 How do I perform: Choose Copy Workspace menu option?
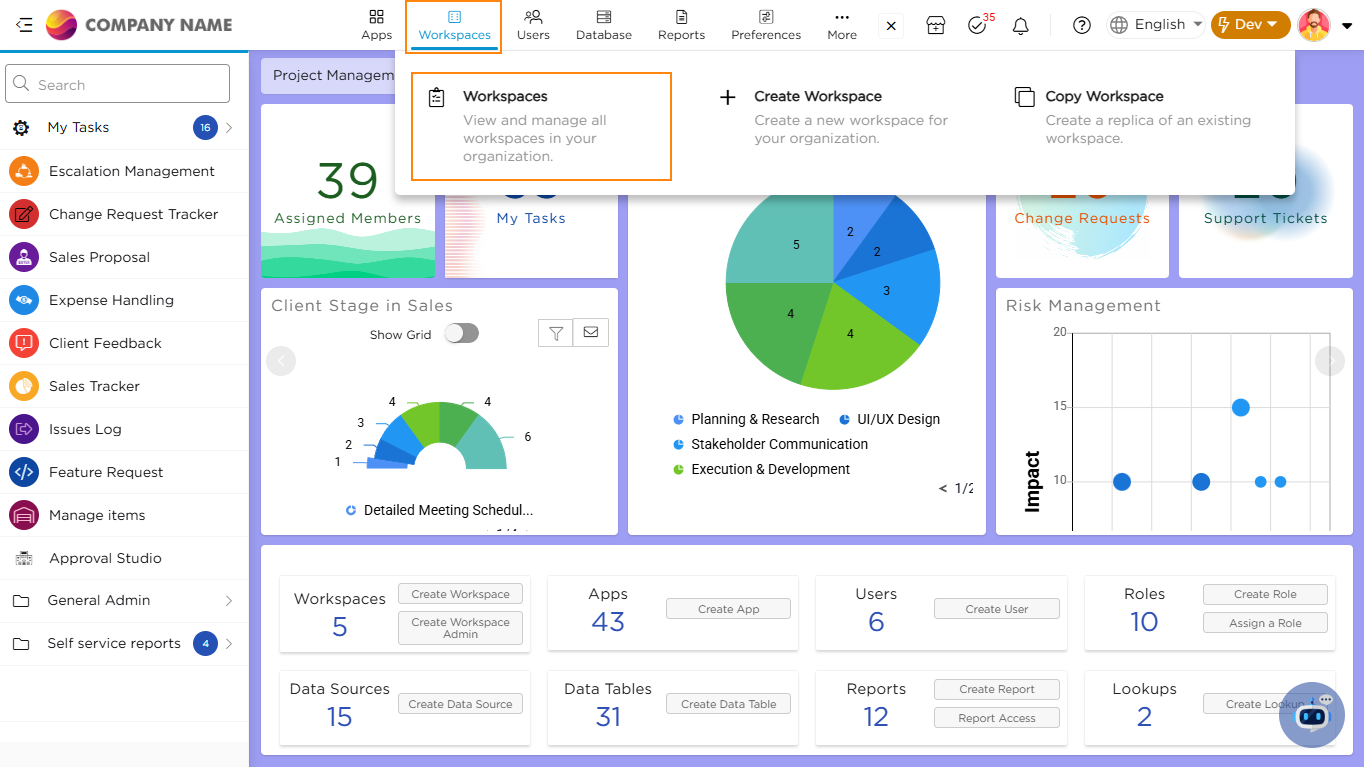click(x=1104, y=97)
